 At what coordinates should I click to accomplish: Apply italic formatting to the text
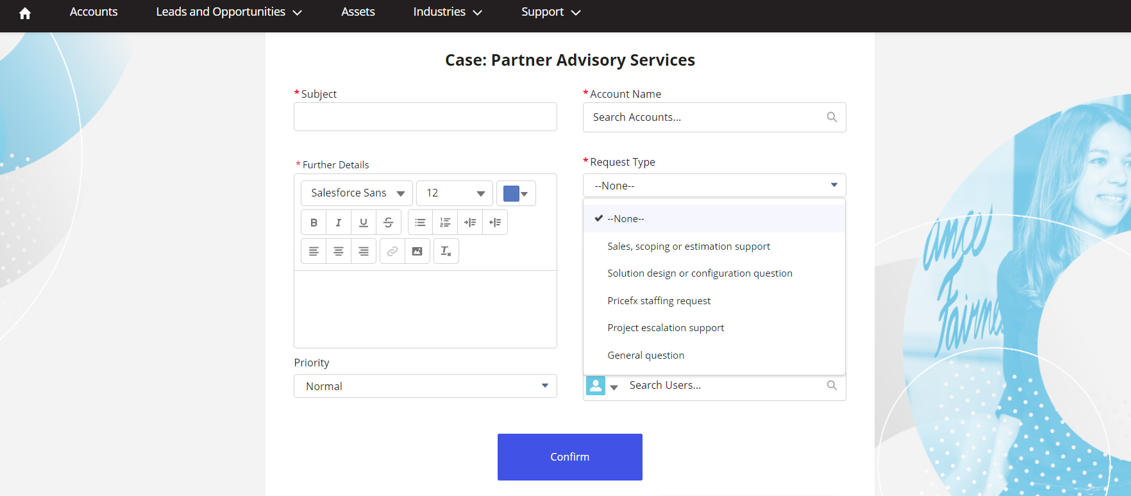coord(338,222)
